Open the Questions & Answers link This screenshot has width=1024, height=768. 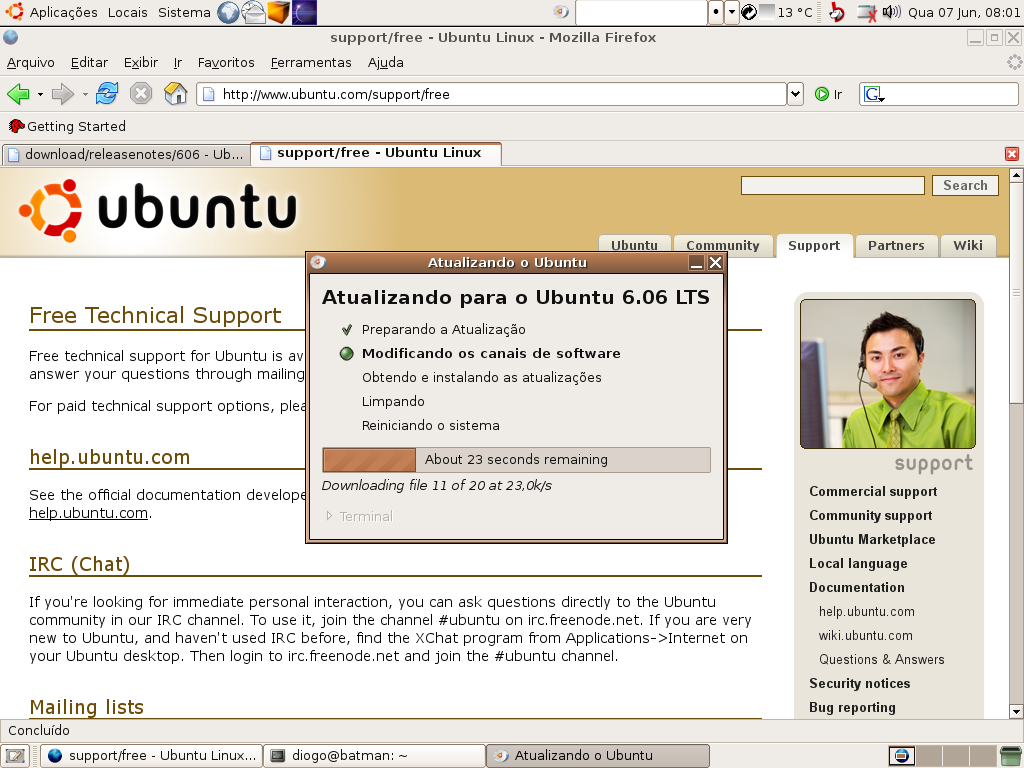pos(882,660)
